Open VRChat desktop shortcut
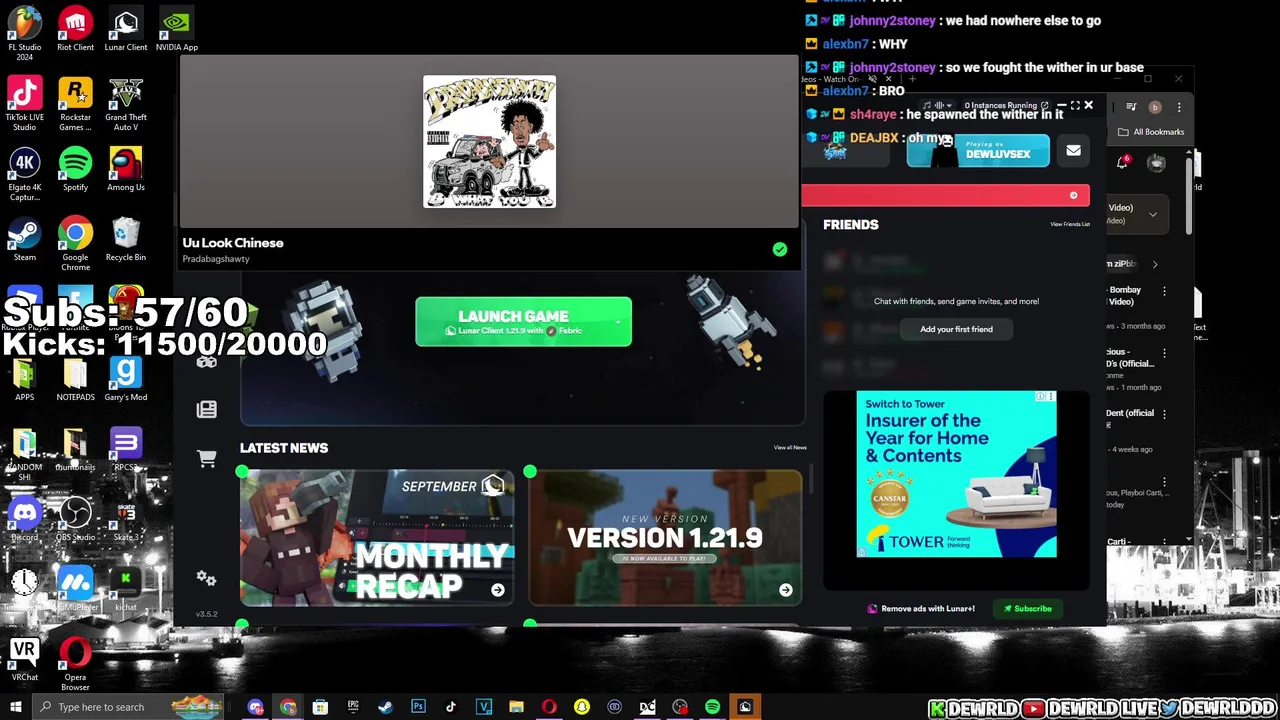 [x=25, y=659]
